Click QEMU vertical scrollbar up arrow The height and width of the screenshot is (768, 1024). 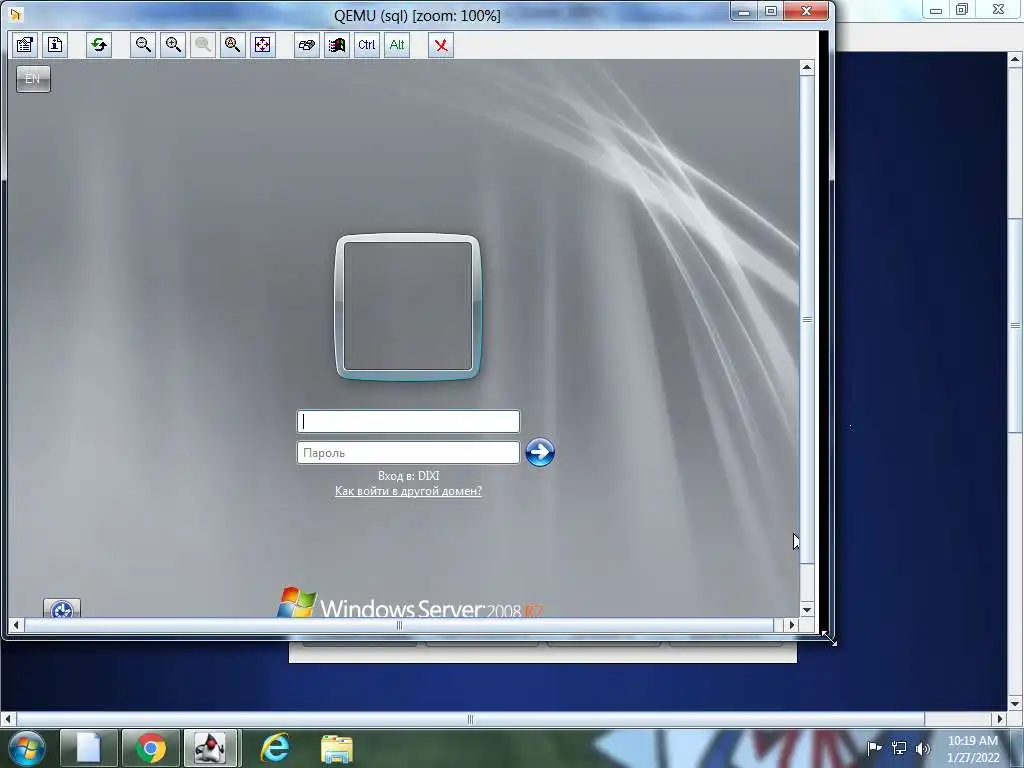[807, 67]
